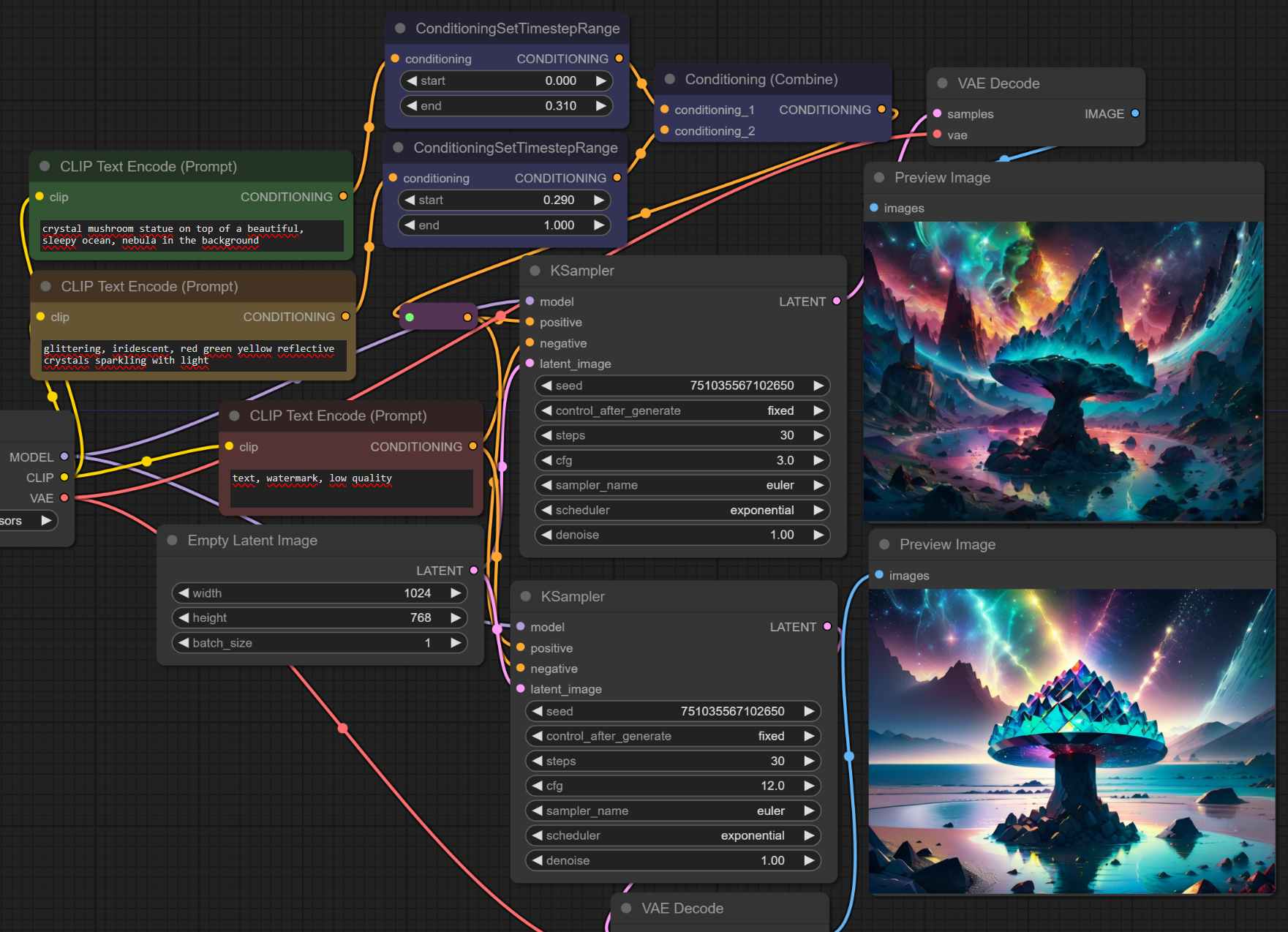Open the scheduler selector in the cfg 3.0 KSampler

(x=682, y=510)
